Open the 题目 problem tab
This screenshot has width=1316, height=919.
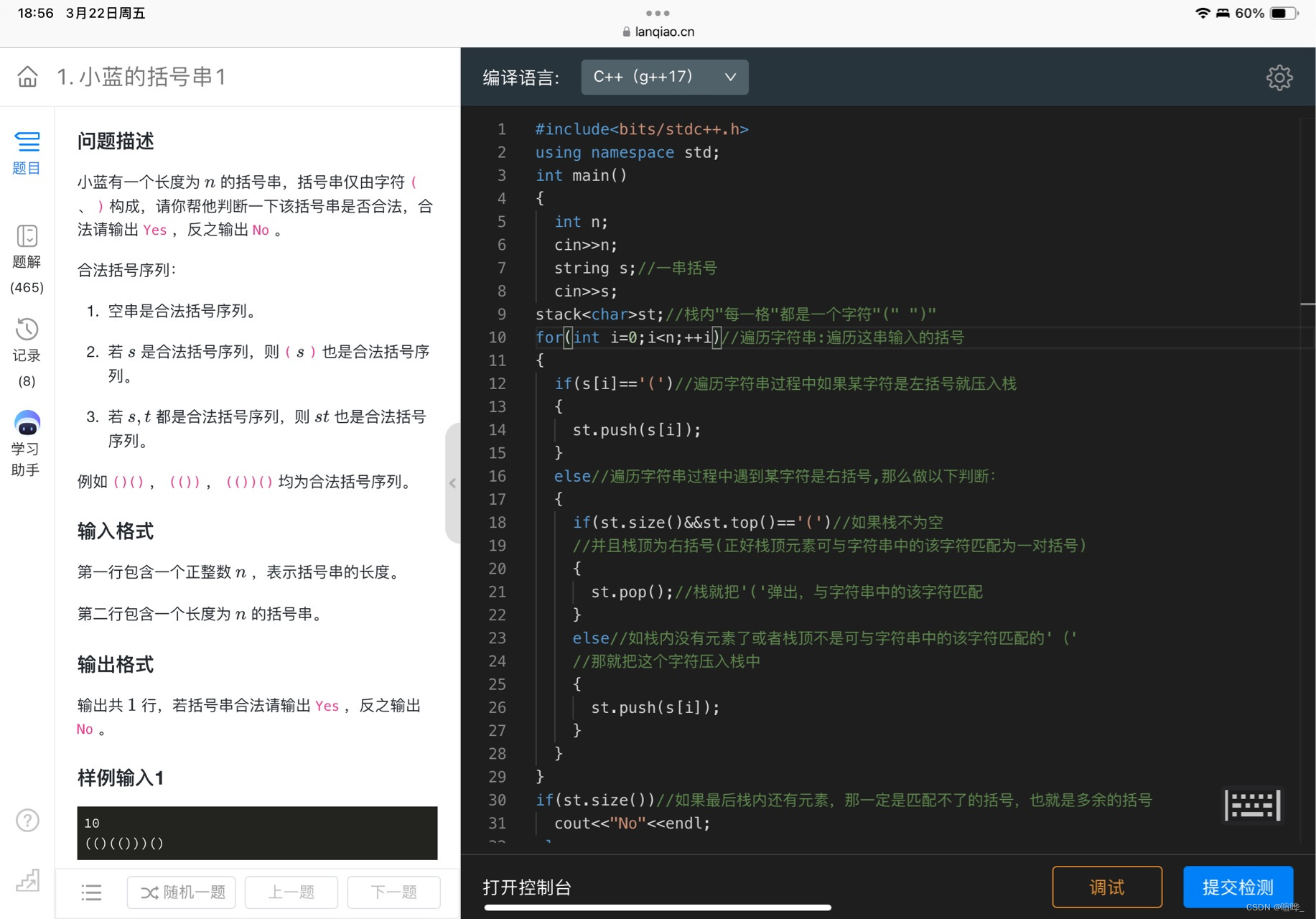pos(27,153)
